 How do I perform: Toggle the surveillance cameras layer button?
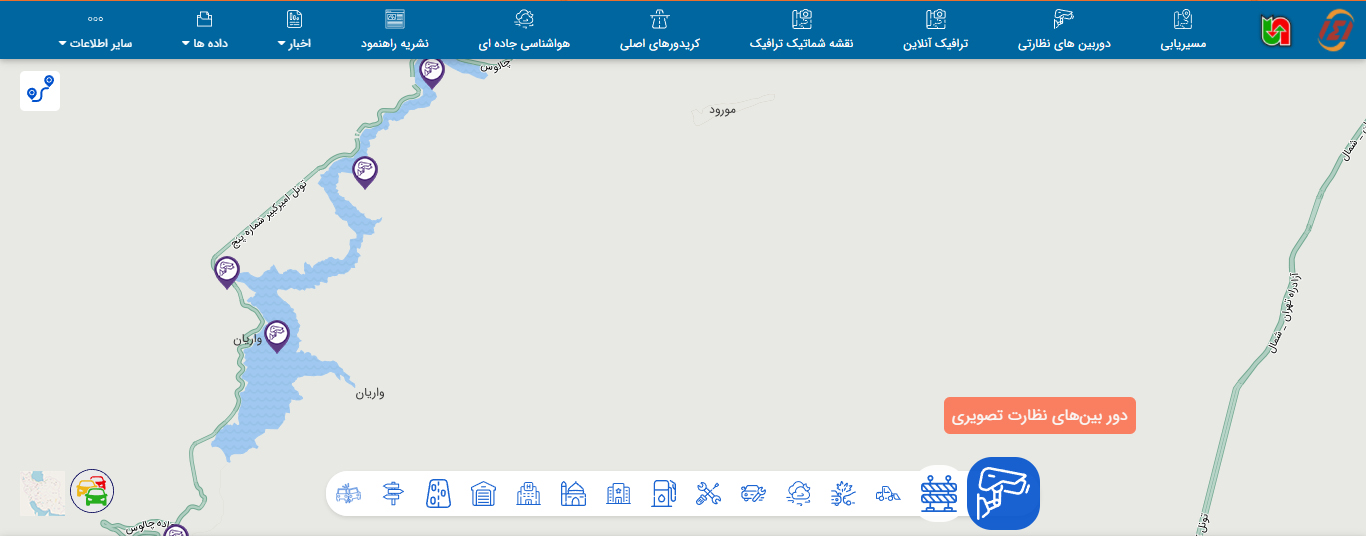point(1003,493)
